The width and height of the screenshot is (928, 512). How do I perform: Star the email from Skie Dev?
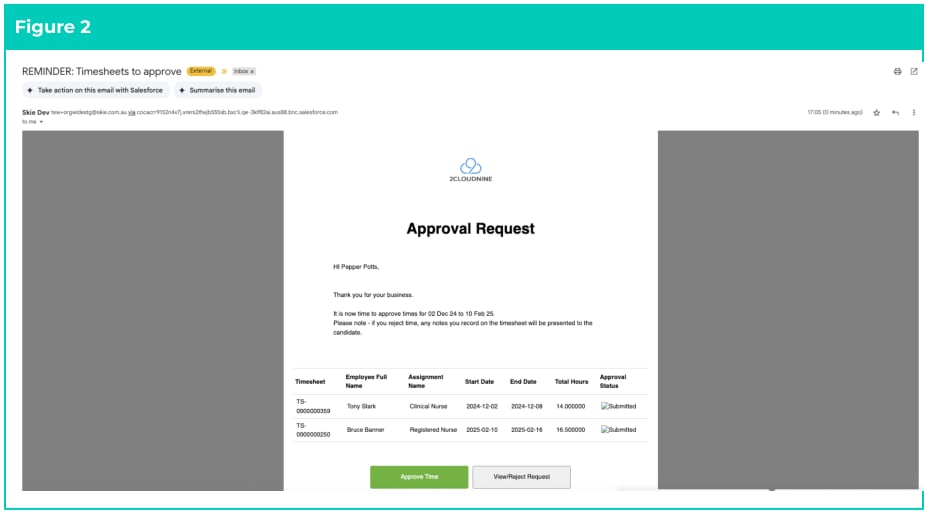tap(877, 112)
